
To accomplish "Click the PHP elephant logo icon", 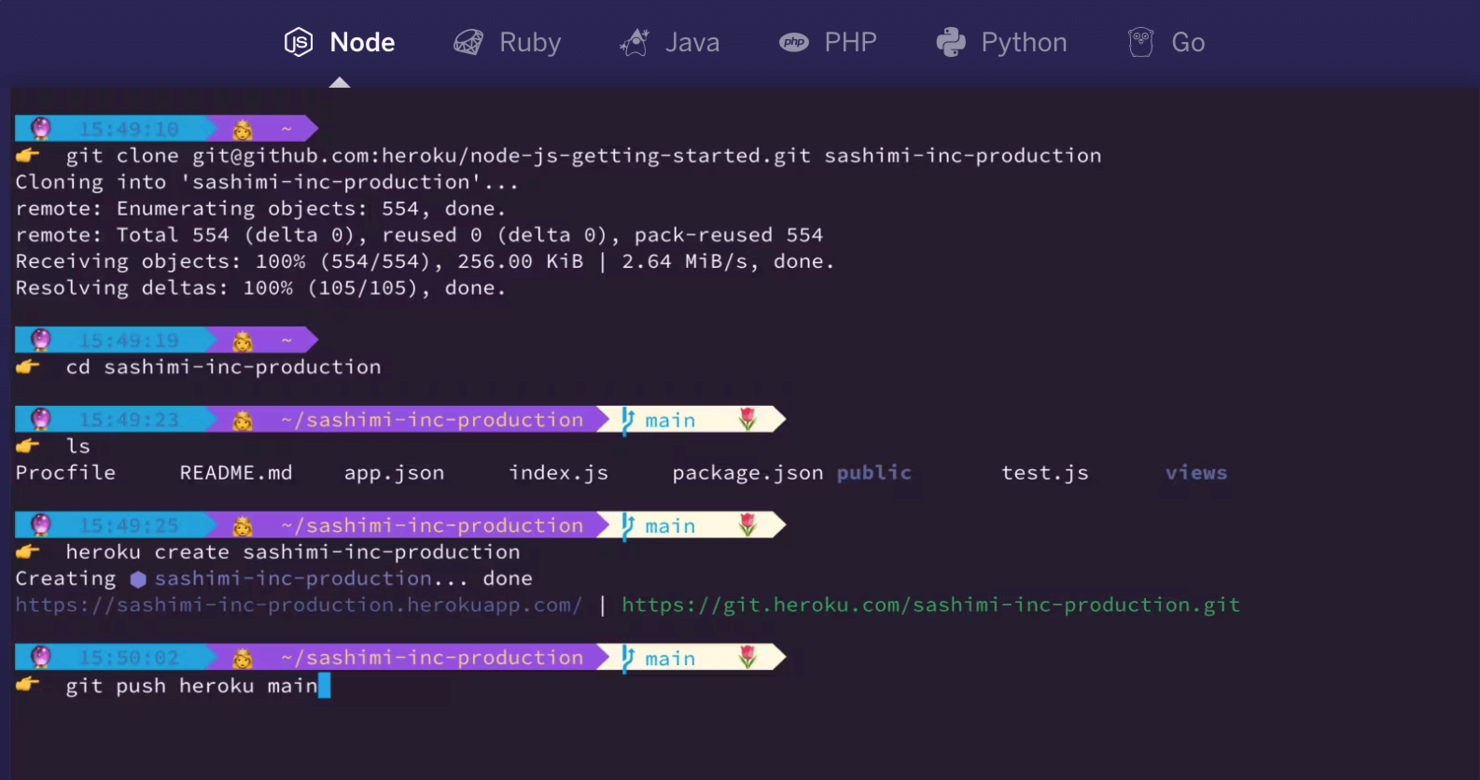I will [x=793, y=42].
